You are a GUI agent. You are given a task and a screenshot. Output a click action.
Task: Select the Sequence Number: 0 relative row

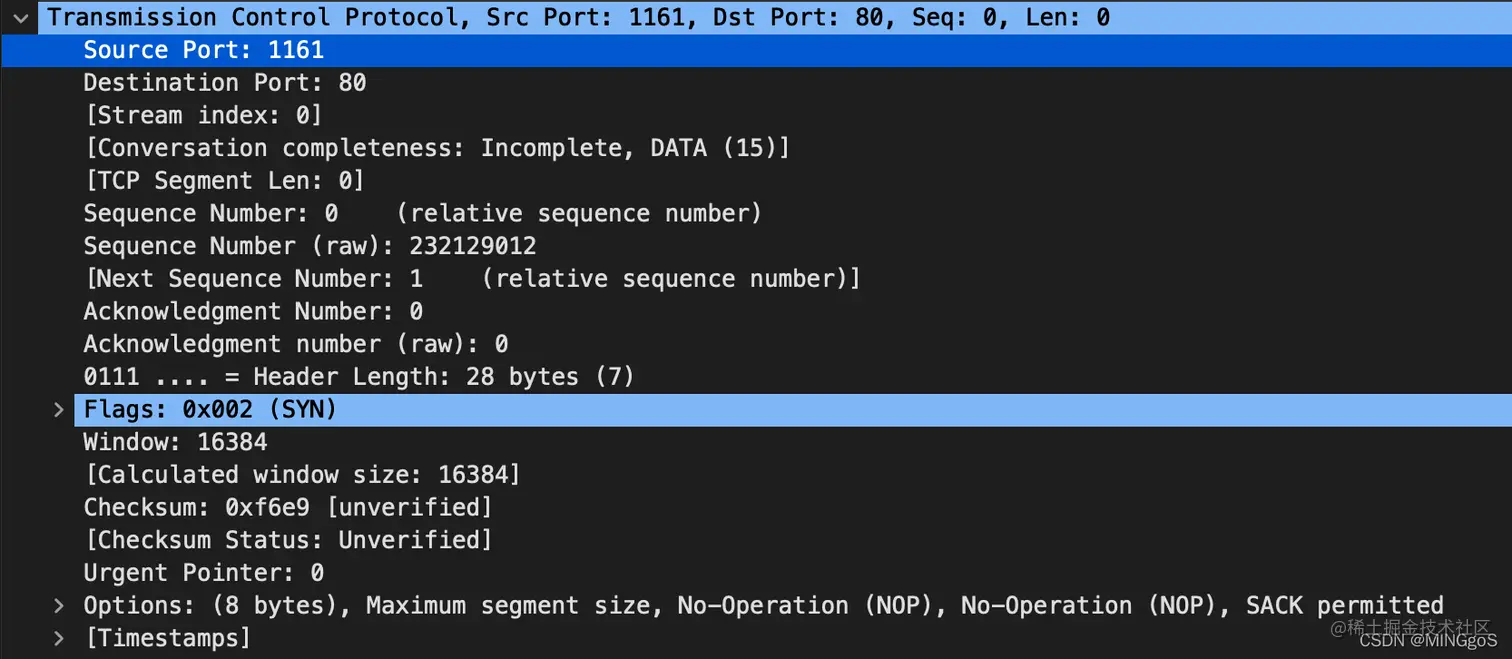coord(756,213)
